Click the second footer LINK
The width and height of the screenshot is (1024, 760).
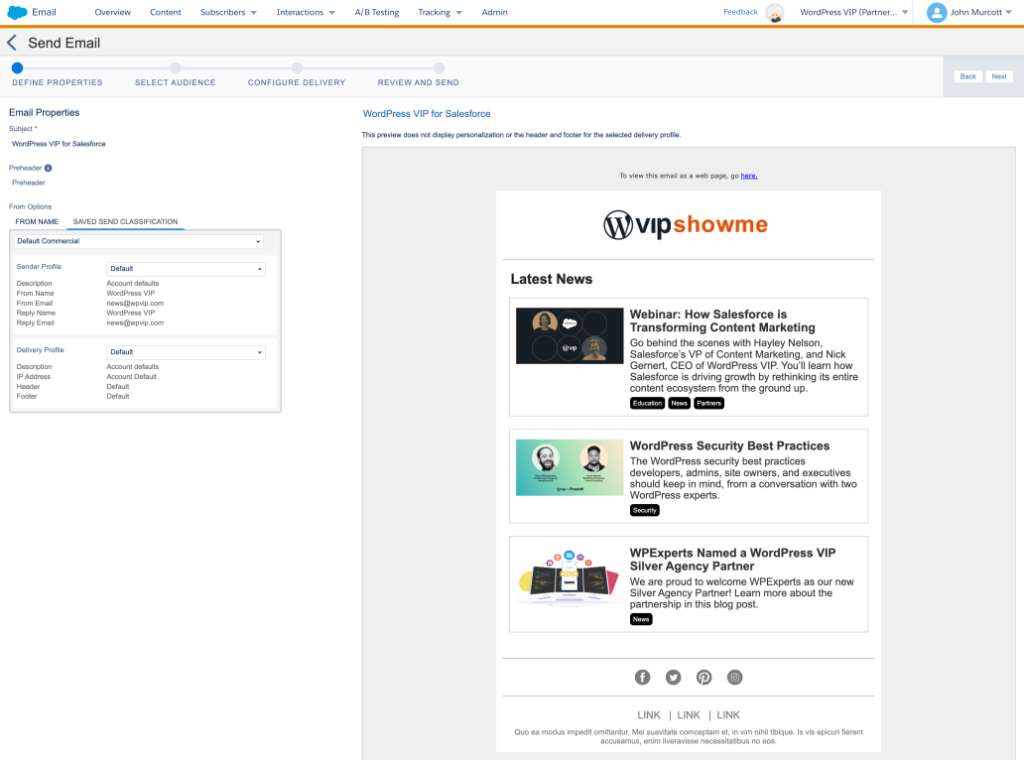point(688,715)
